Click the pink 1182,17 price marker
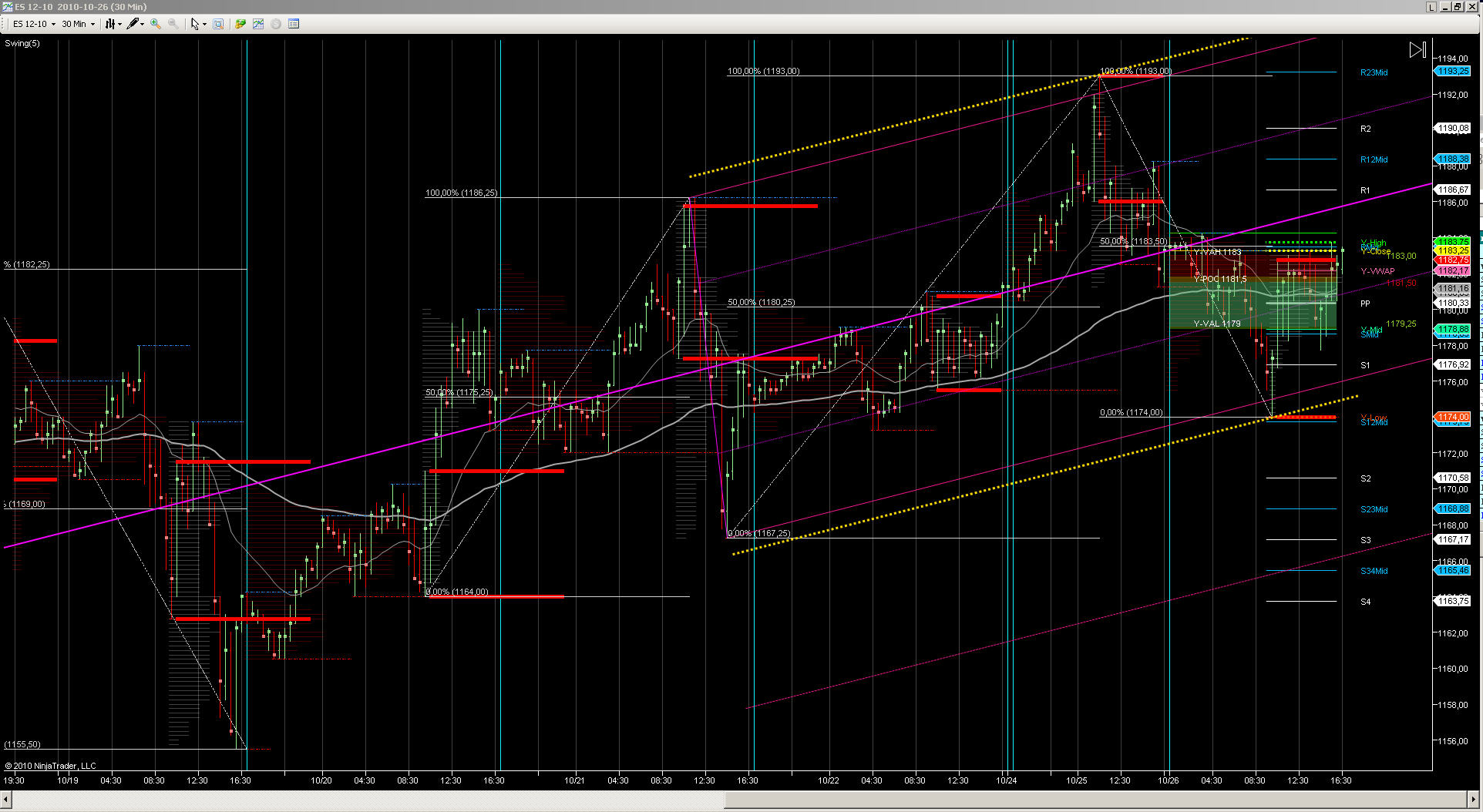The width and height of the screenshot is (1483, 812). tap(1452, 270)
